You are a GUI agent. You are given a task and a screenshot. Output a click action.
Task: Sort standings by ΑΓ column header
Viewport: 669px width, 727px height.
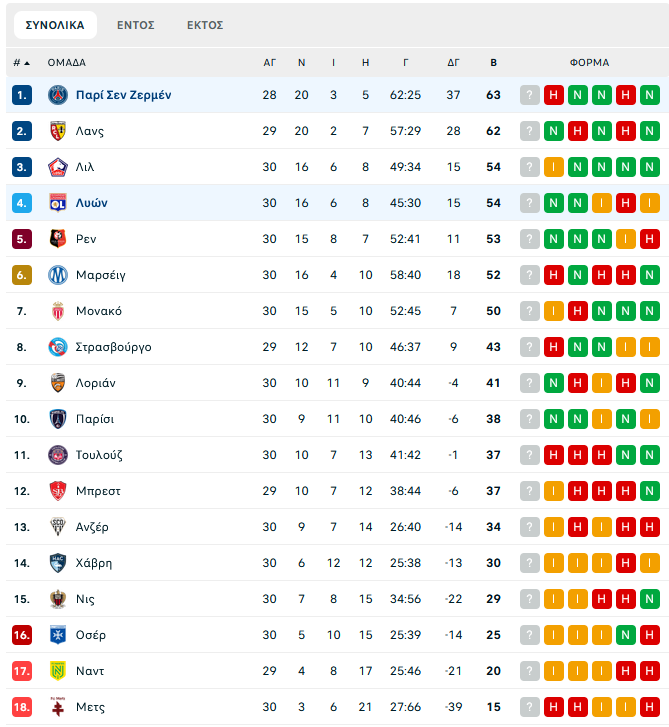tap(269, 62)
